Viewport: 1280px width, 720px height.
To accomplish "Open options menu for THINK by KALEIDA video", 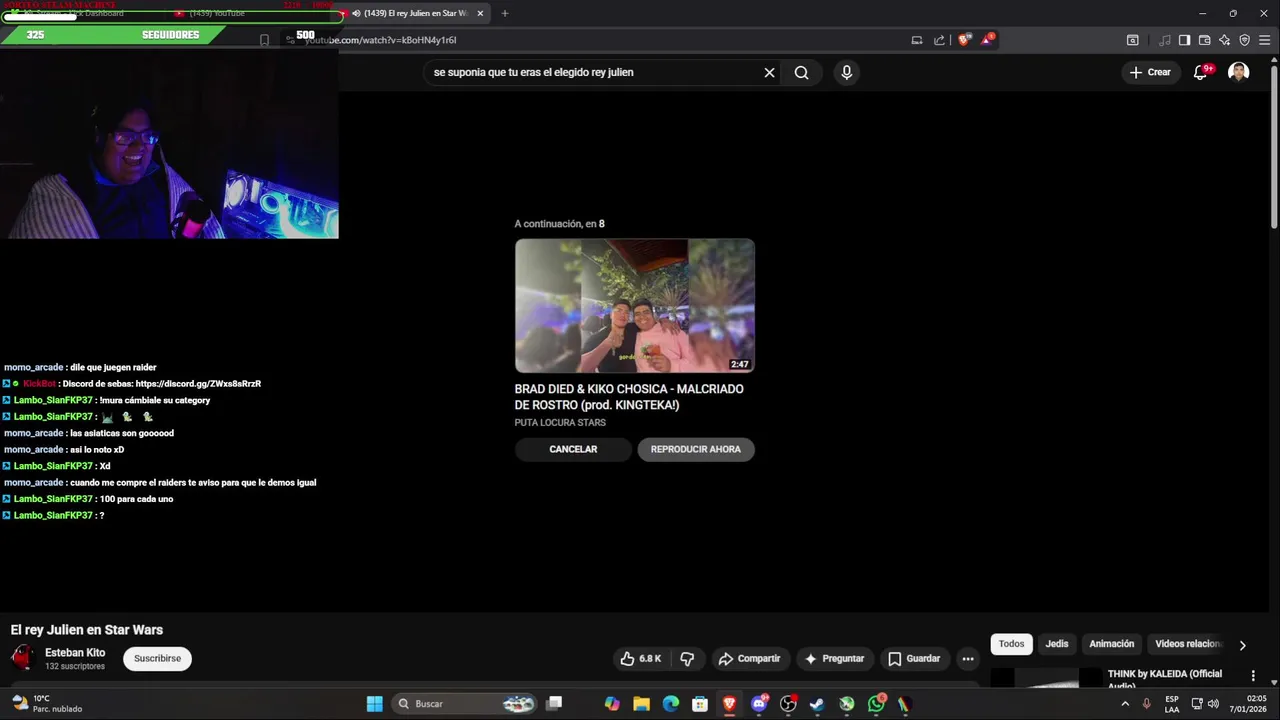I will (x=1253, y=676).
